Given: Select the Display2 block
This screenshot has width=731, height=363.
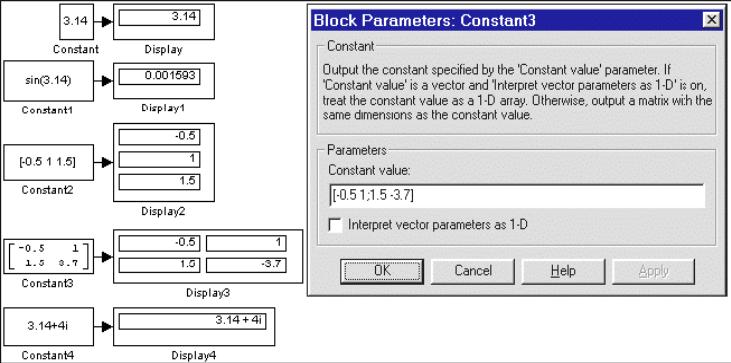Looking at the screenshot, I should point(164,163).
